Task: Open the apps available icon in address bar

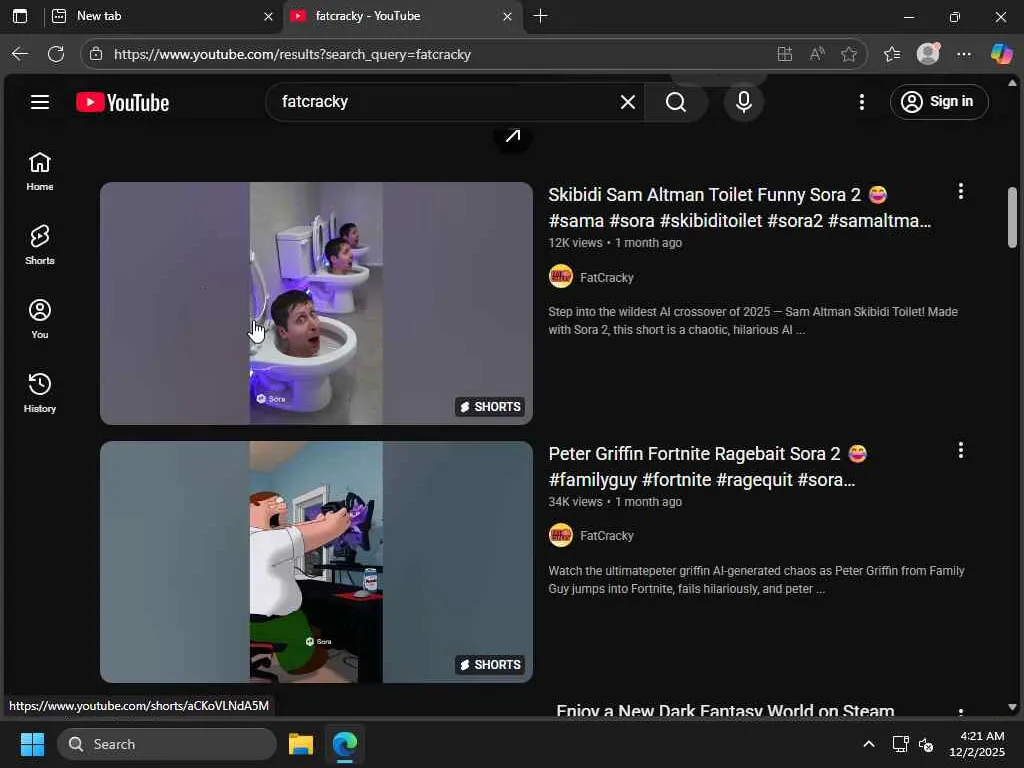Action: click(785, 54)
